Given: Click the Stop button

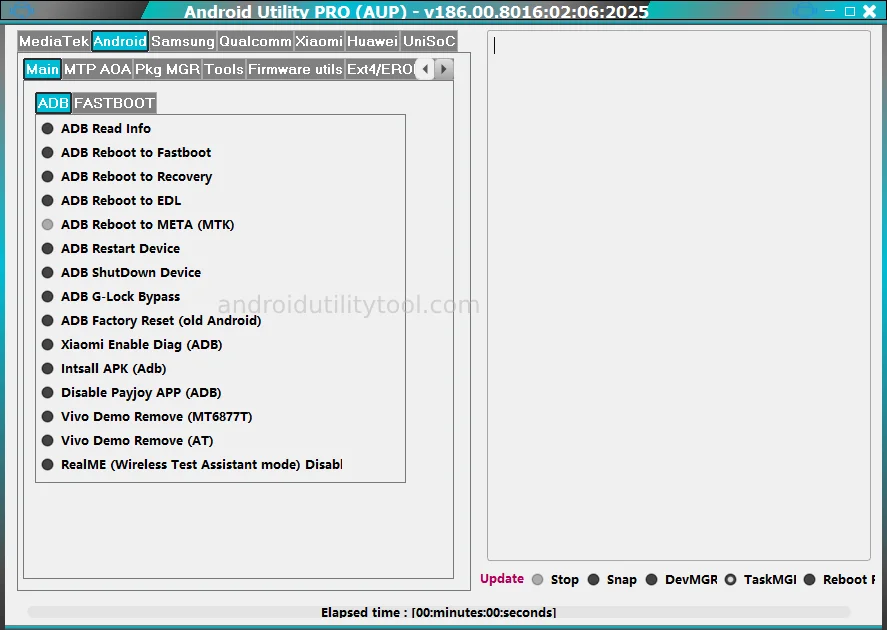Looking at the screenshot, I should pos(556,580).
